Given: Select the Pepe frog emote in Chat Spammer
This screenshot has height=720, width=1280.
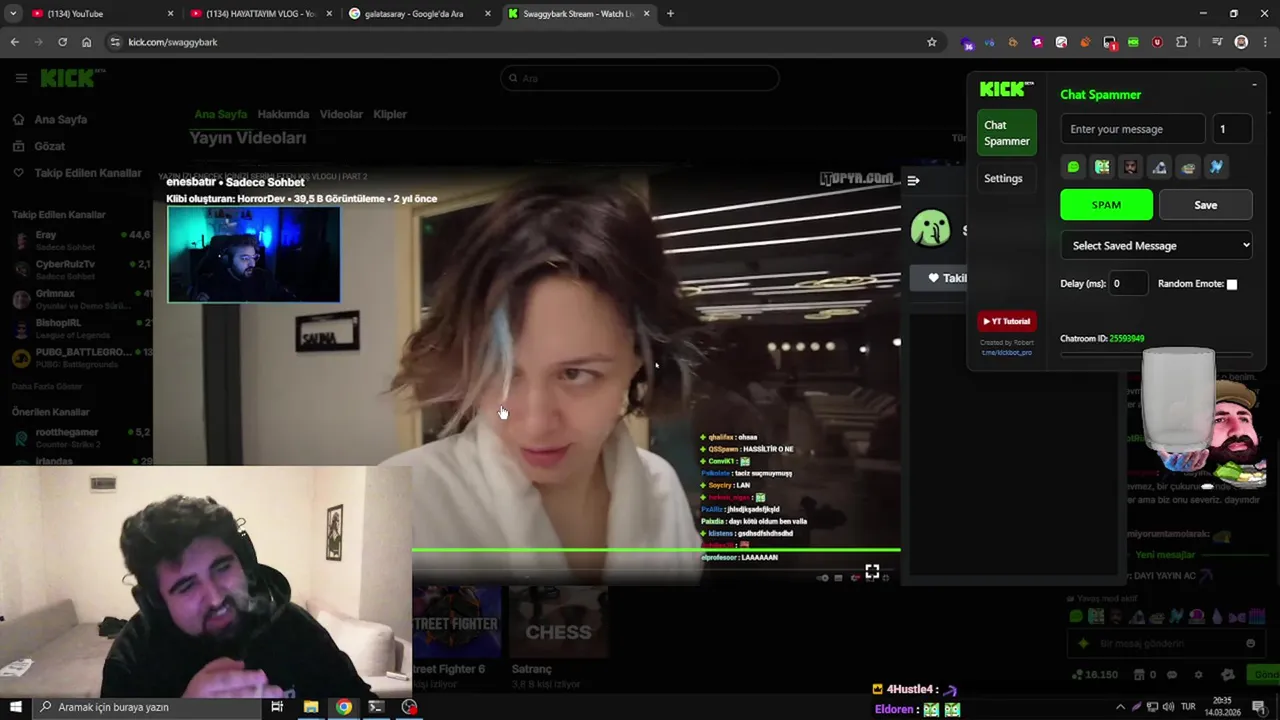Looking at the screenshot, I should [1188, 167].
